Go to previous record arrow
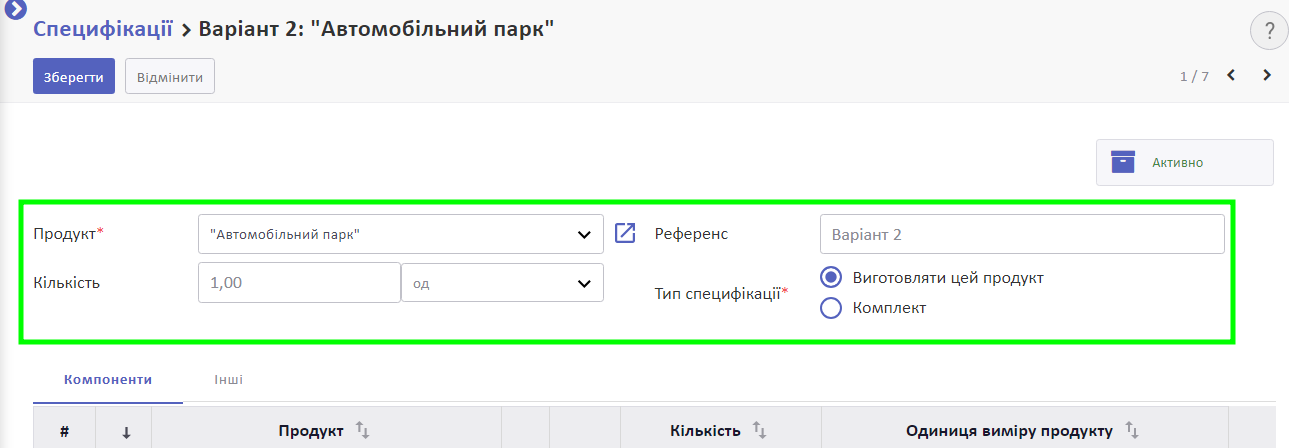The width and height of the screenshot is (1289, 448). pos(1231,75)
